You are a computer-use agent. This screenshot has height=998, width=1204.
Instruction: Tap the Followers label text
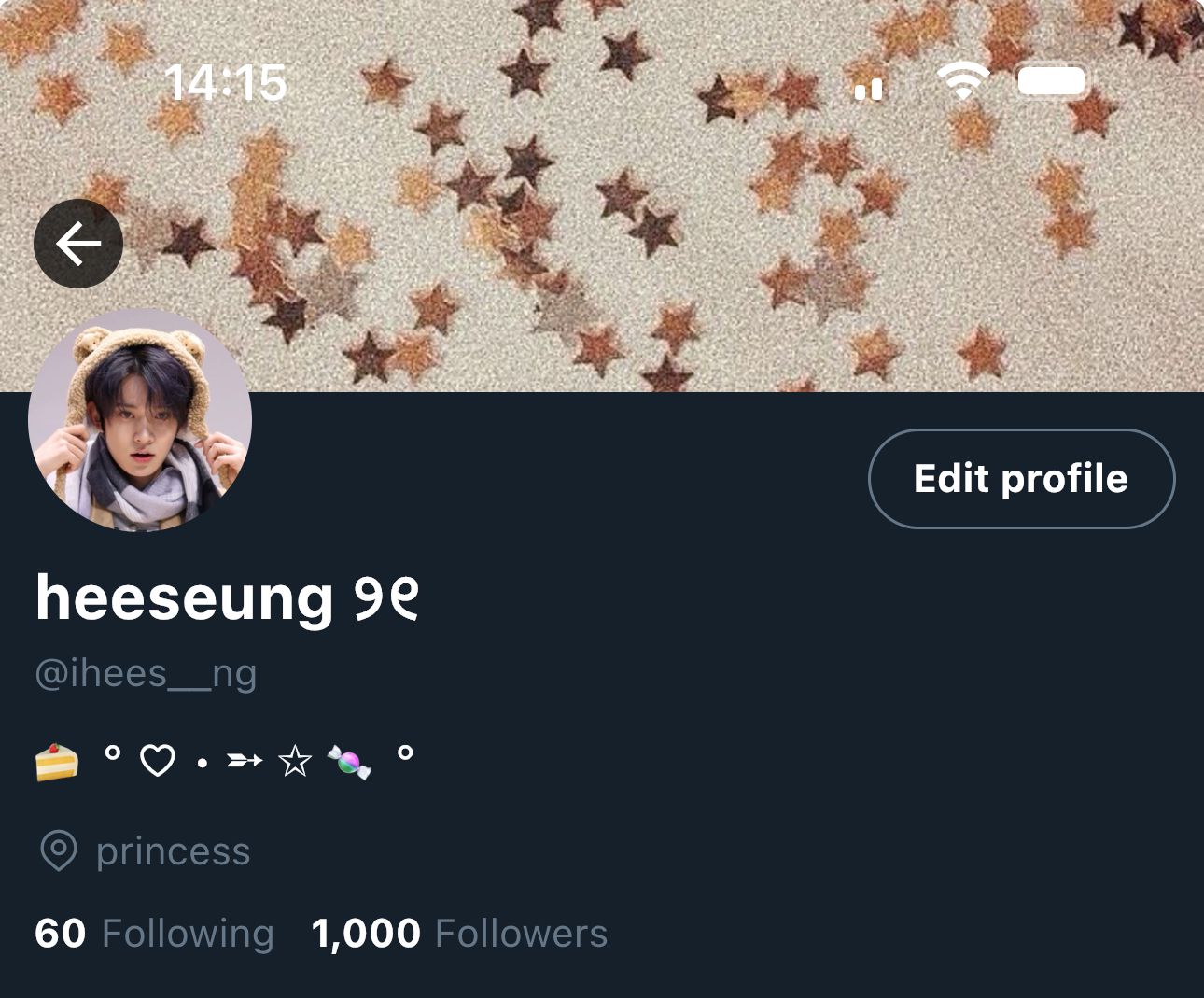click(x=521, y=934)
